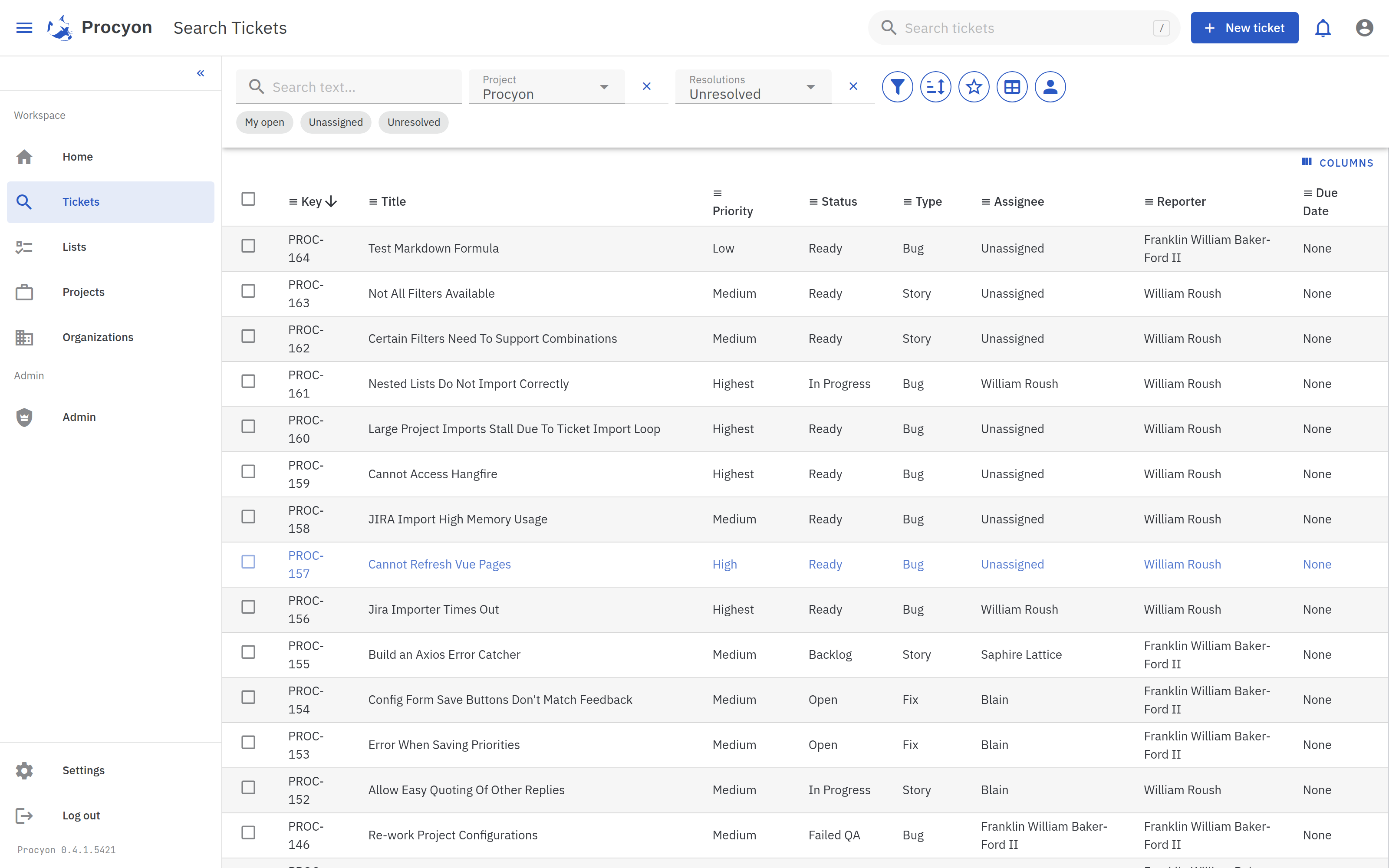Save search with the star icon
The image size is (1389, 868).
(974, 87)
